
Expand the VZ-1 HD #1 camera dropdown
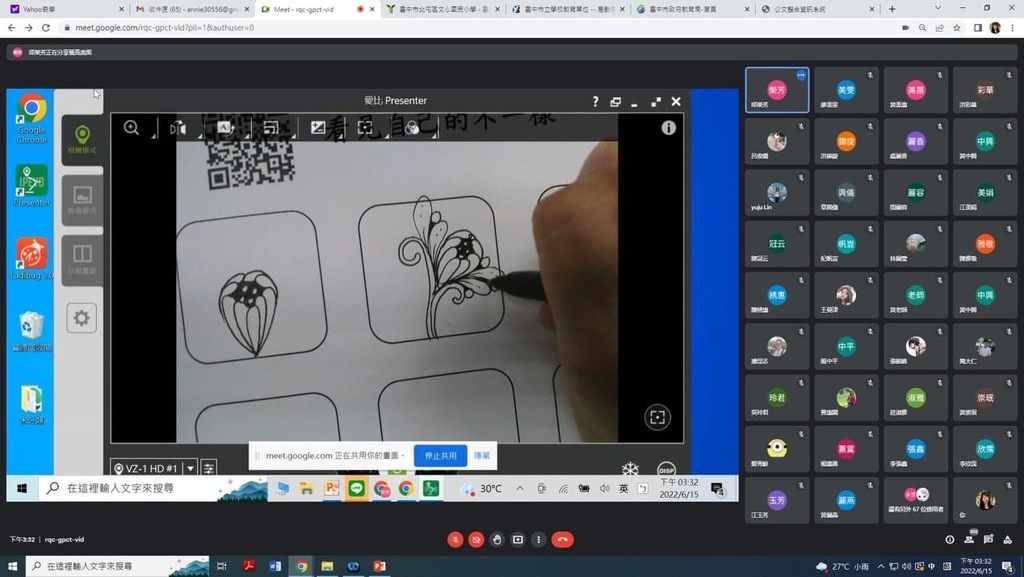(191, 468)
